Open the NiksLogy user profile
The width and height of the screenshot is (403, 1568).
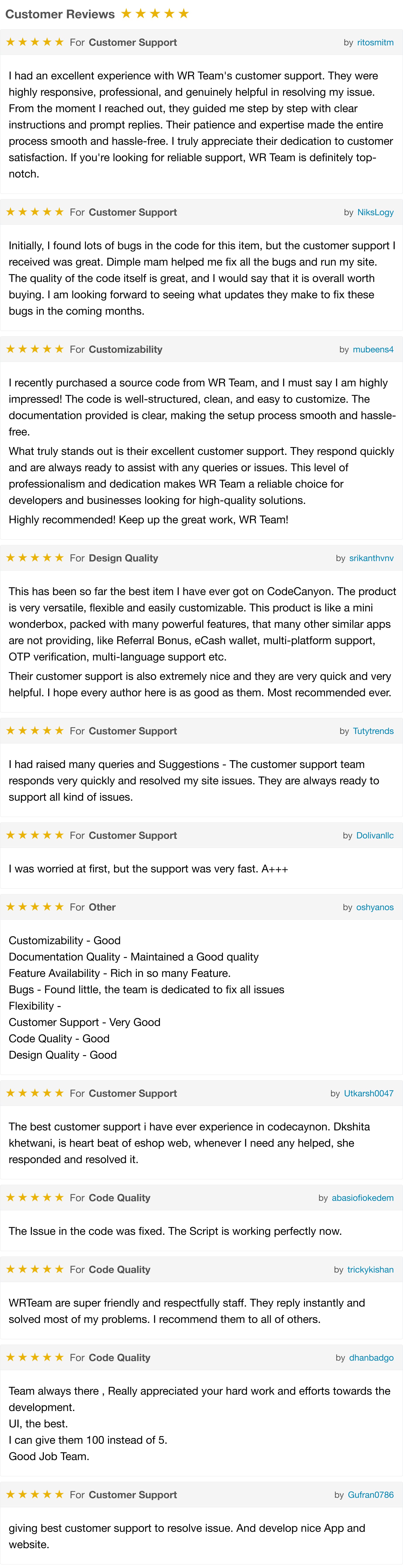point(375,212)
